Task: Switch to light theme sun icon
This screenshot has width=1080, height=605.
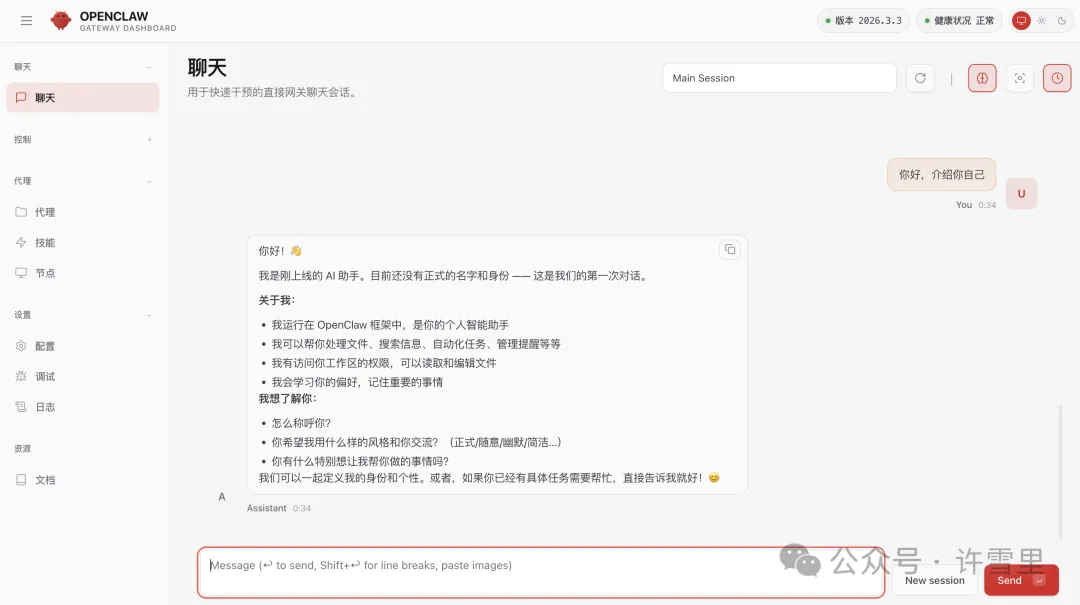Action: pos(1042,20)
